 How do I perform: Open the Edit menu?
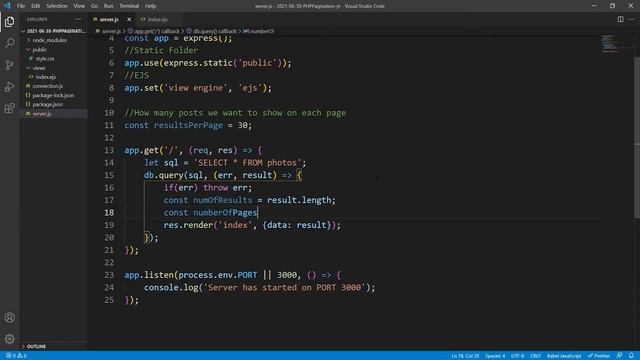(x=36, y=6)
